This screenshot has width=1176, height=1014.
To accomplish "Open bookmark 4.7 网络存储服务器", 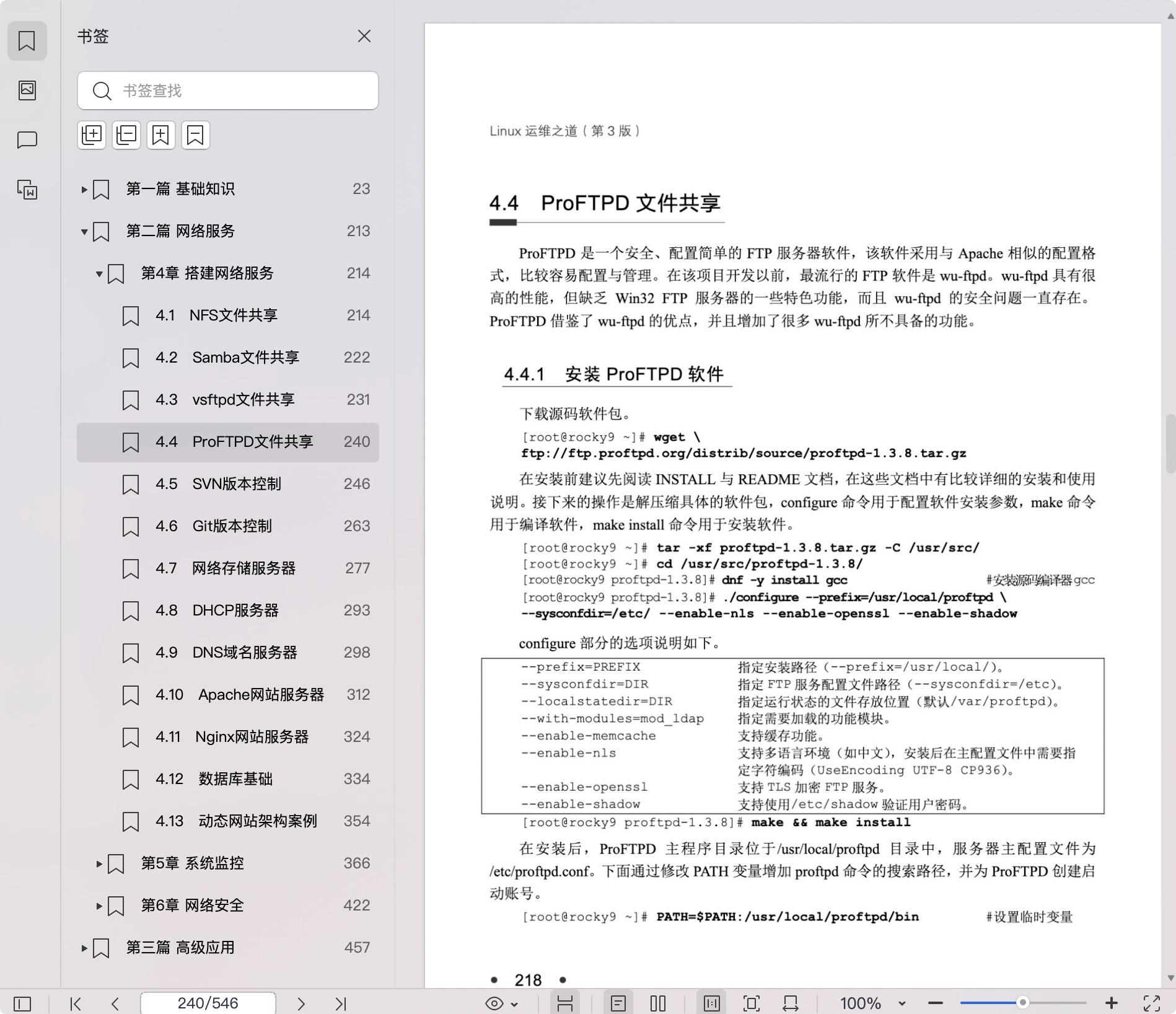I will pyautogui.click(x=228, y=568).
